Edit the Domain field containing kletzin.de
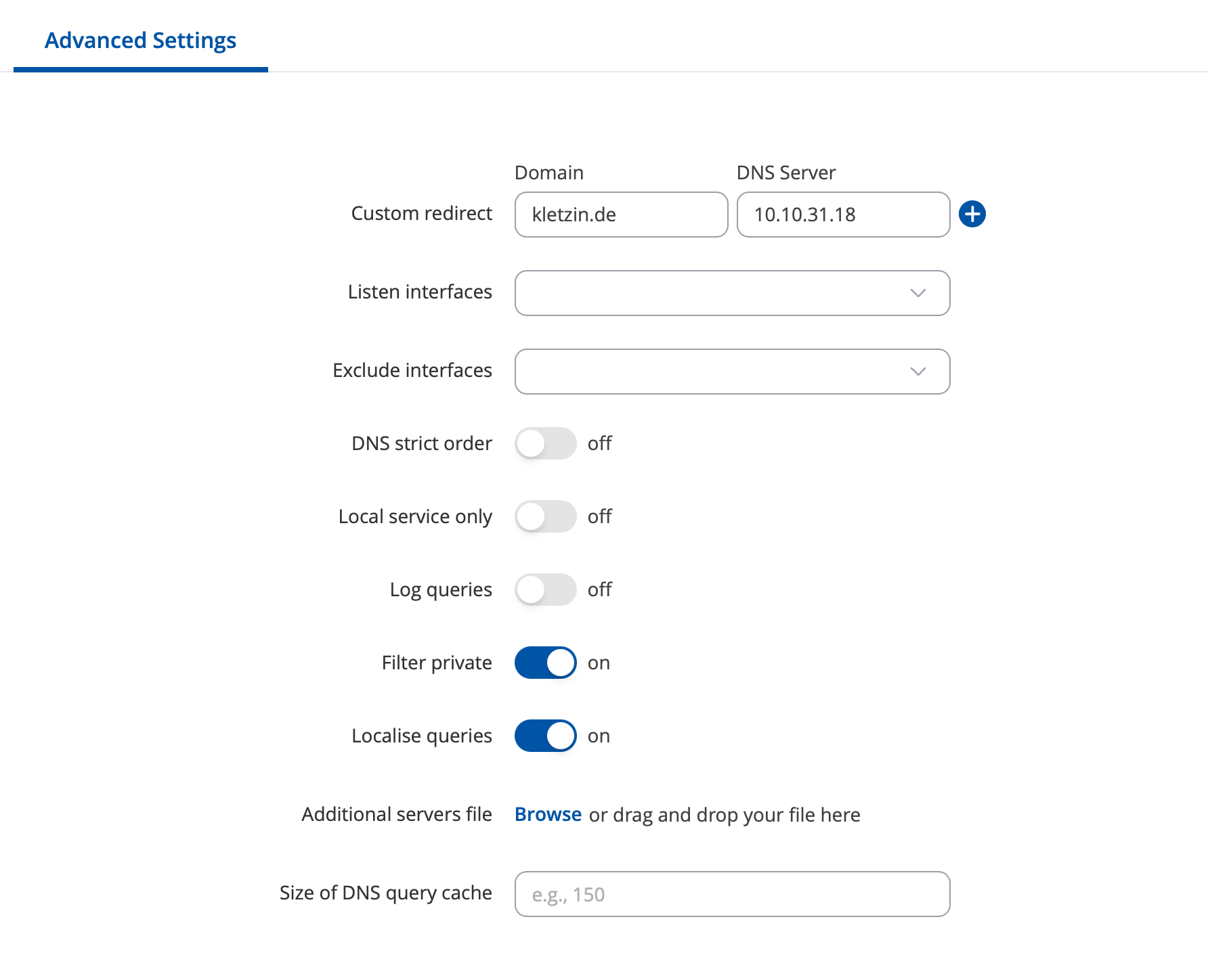The image size is (1208, 980). tap(621, 215)
